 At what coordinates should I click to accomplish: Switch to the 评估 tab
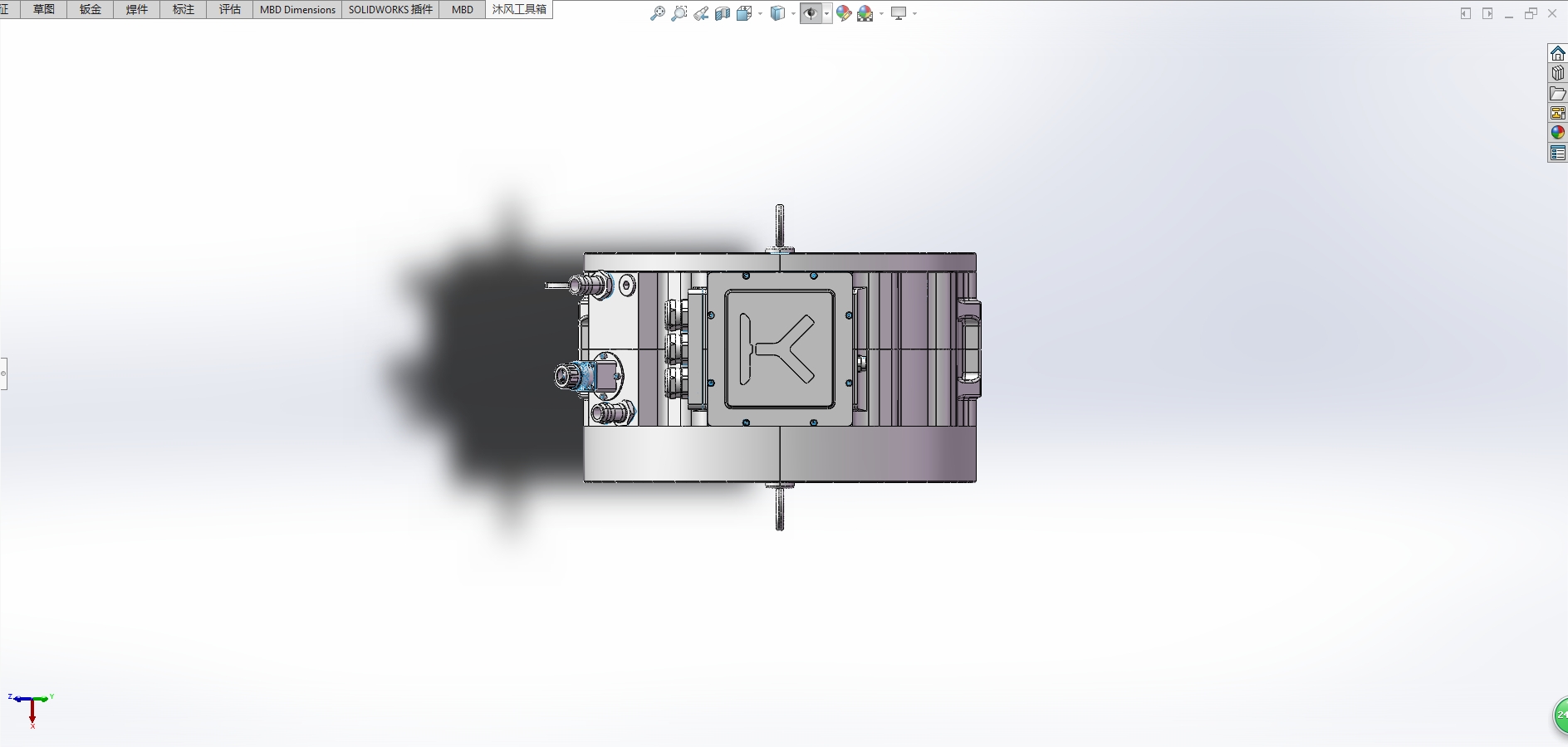pyautogui.click(x=230, y=9)
